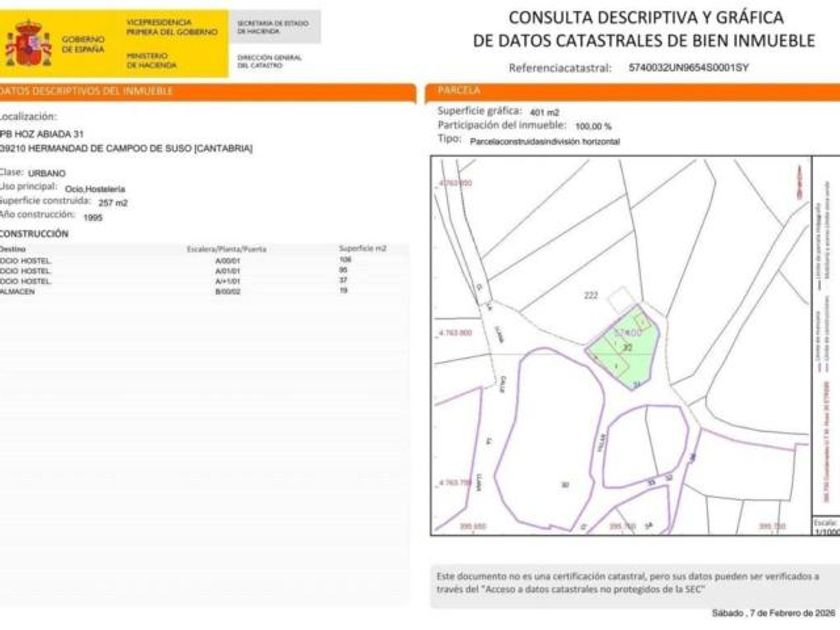The height and width of the screenshot is (630, 840).
Task: Click construction year 1995
Action: pyautogui.click(x=93, y=218)
